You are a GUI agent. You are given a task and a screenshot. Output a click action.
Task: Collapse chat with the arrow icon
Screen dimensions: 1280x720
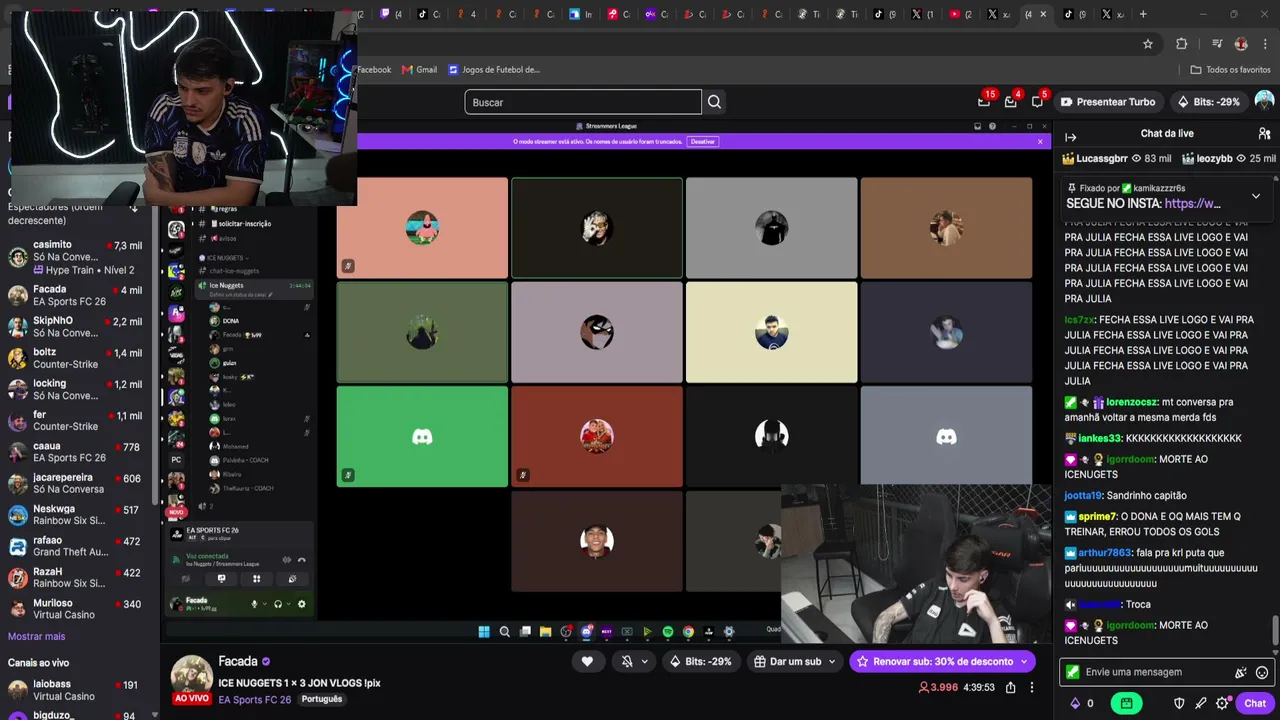tap(1070, 137)
